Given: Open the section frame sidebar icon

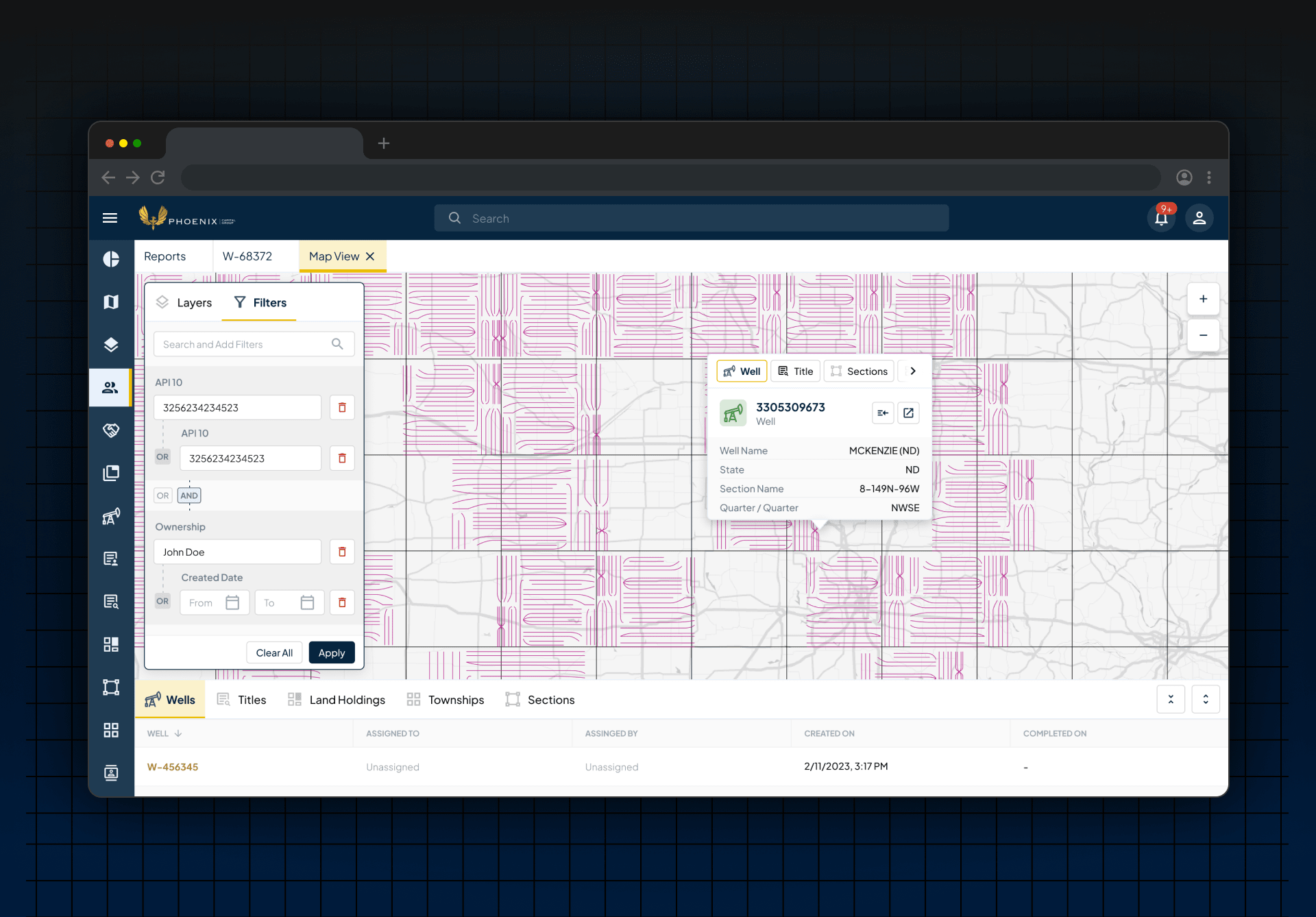Looking at the screenshot, I should pos(111,687).
